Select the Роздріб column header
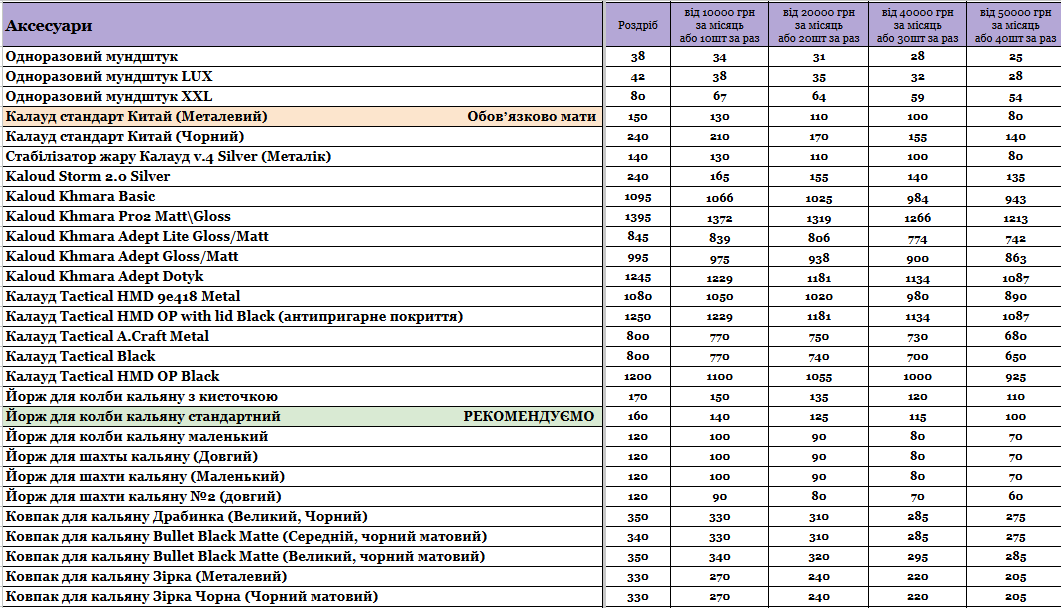 (638, 25)
